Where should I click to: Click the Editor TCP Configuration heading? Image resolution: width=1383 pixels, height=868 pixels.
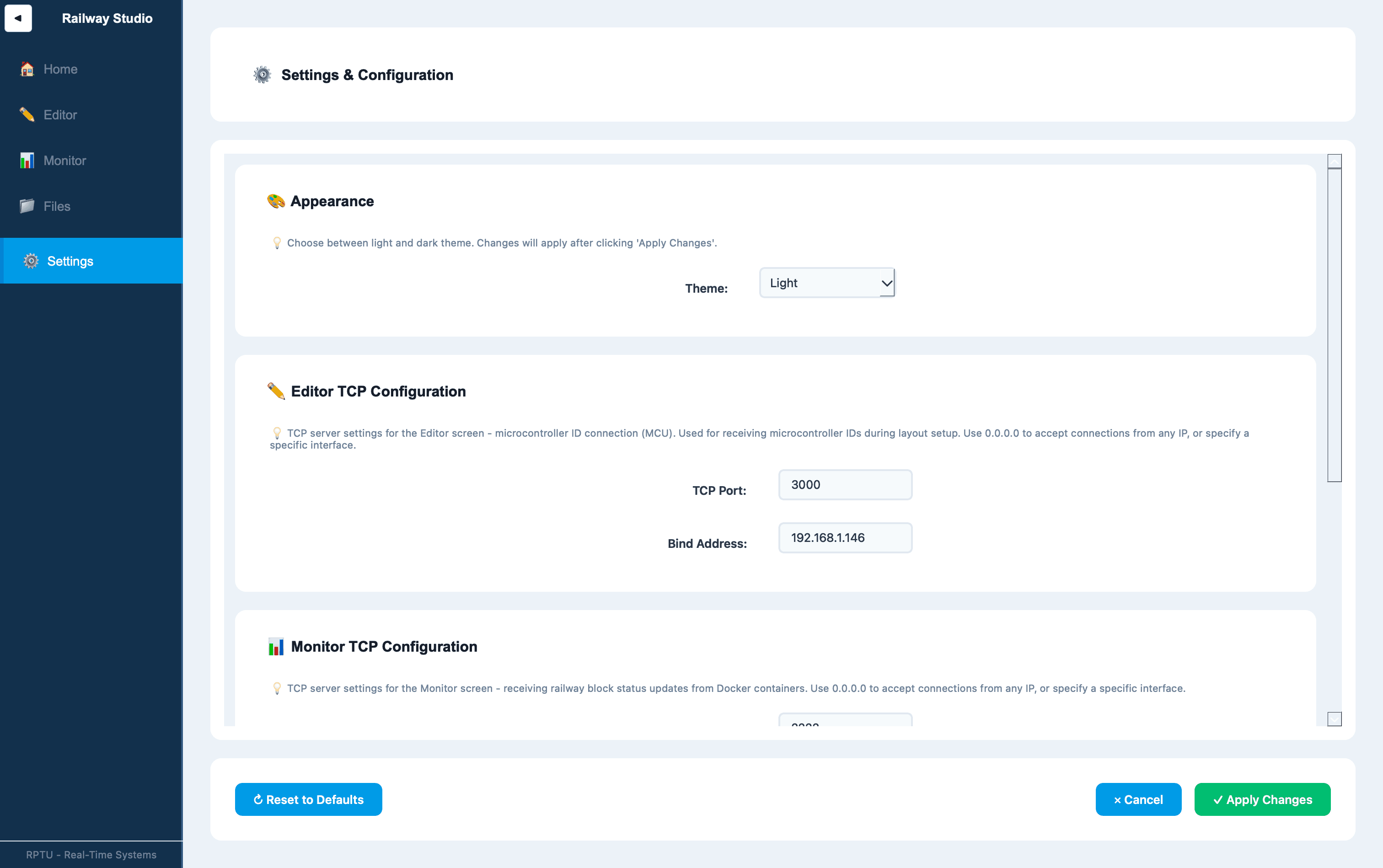click(x=378, y=391)
